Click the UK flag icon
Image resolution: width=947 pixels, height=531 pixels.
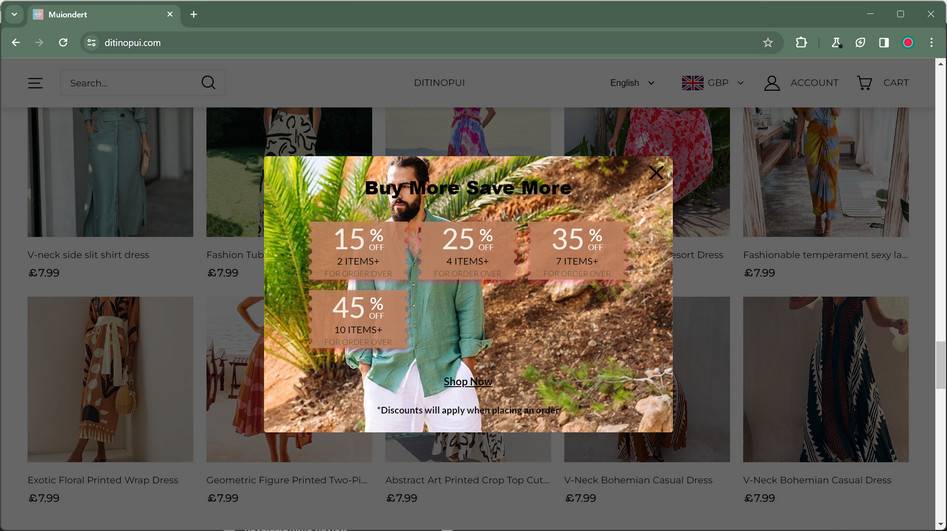[x=692, y=83]
